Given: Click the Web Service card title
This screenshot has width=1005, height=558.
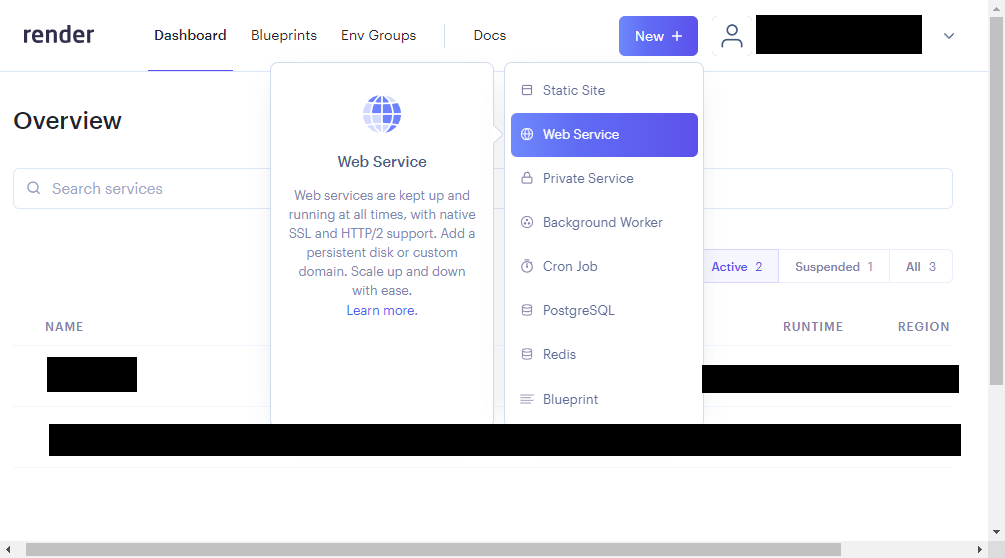Looking at the screenshot, I should pos(382,161).
